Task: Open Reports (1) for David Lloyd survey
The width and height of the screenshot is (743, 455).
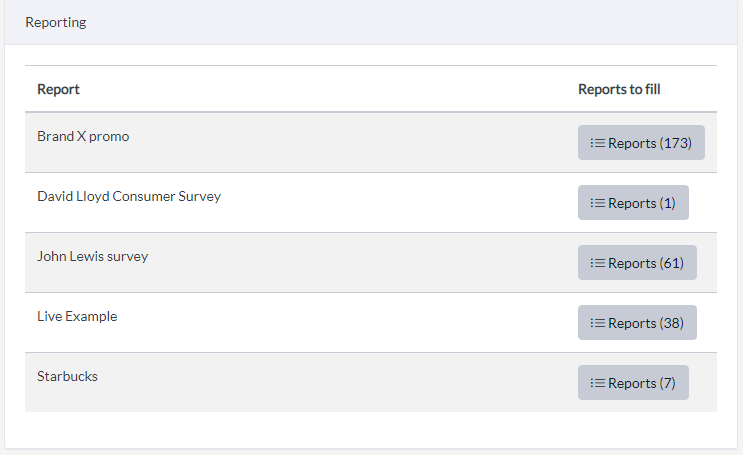Action: tap(633, 202)
